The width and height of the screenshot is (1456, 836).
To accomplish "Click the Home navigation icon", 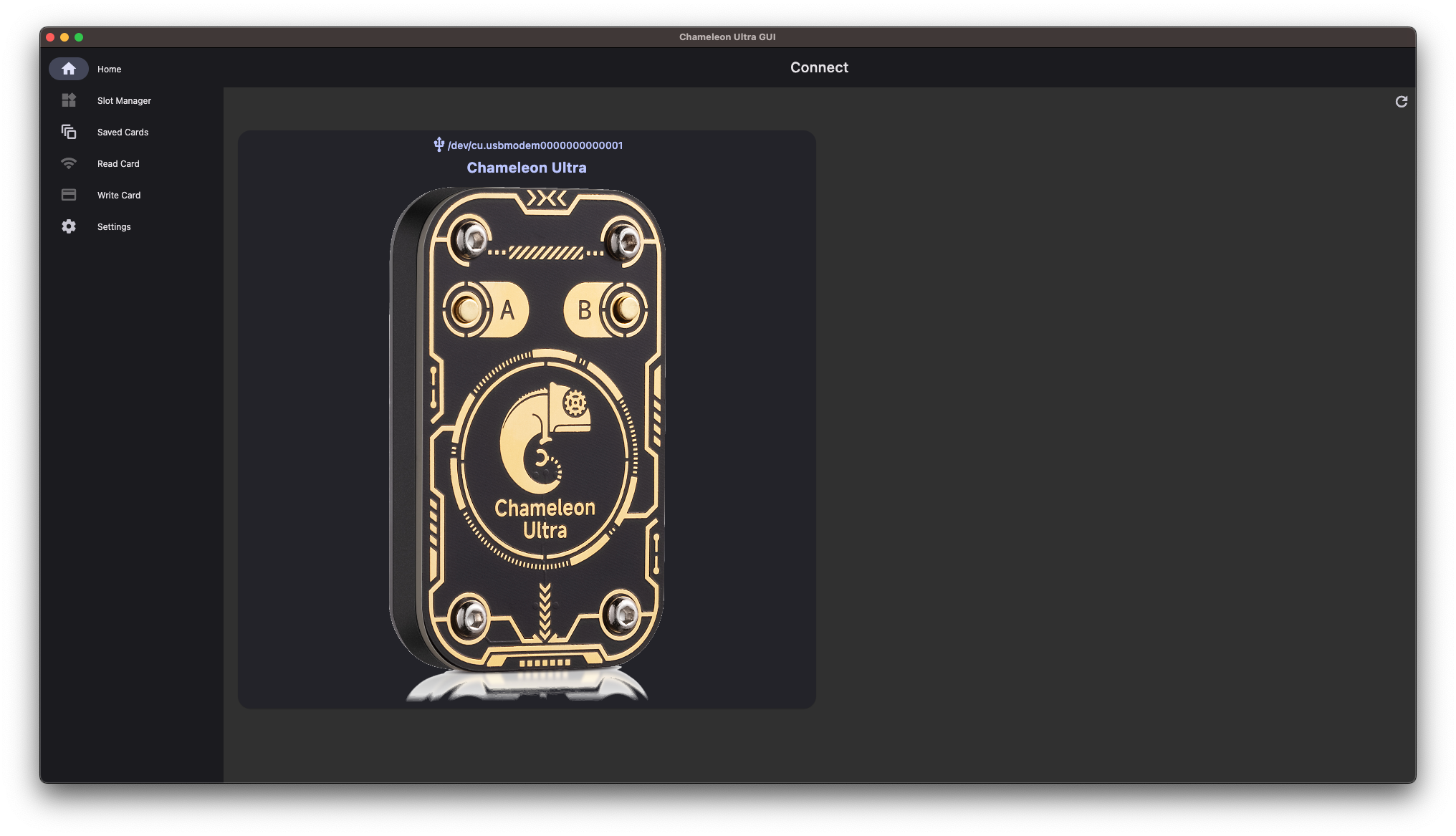I will [68, 68].
